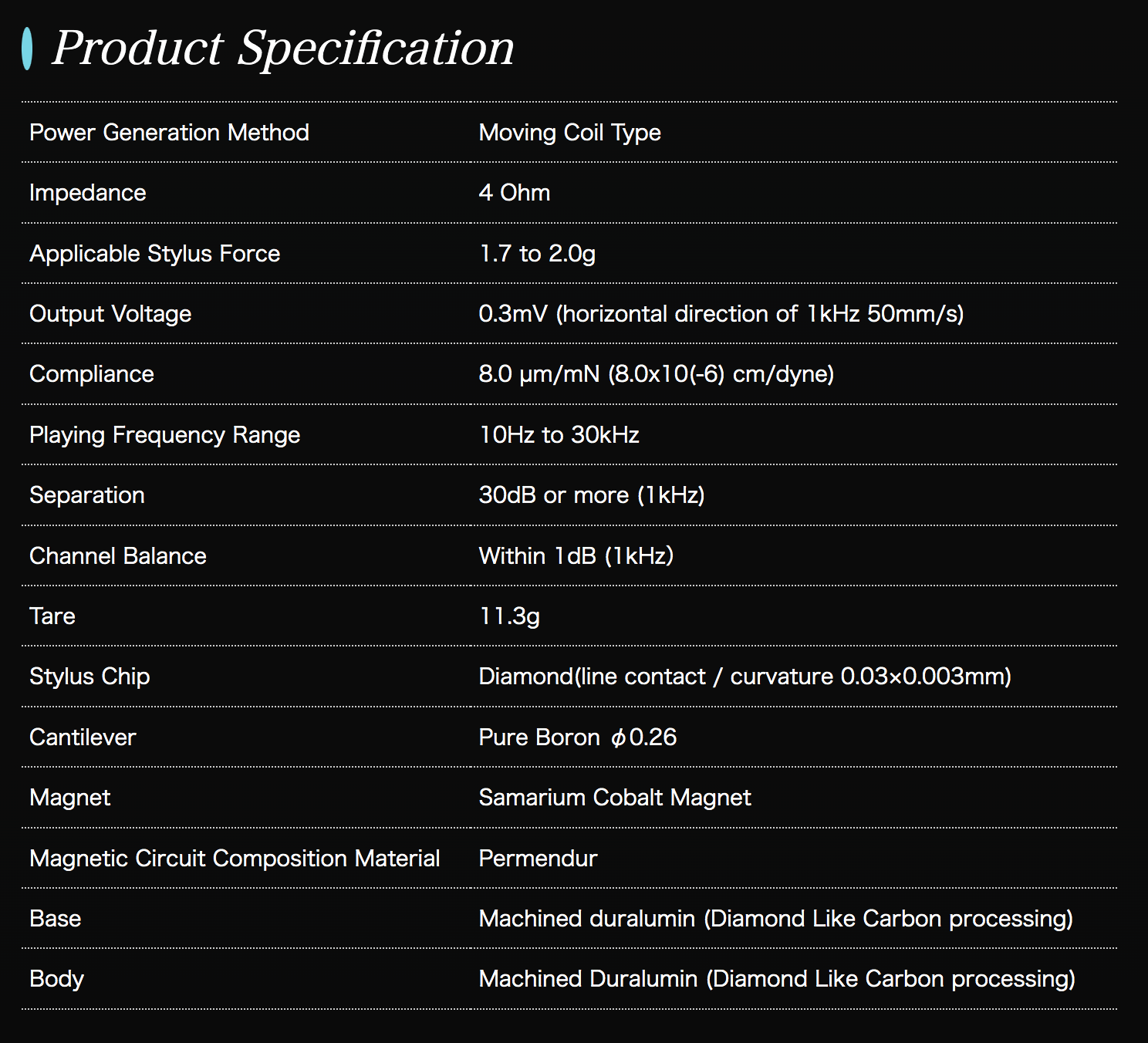Select the Channel Balance label

click(x=117, y=556)
